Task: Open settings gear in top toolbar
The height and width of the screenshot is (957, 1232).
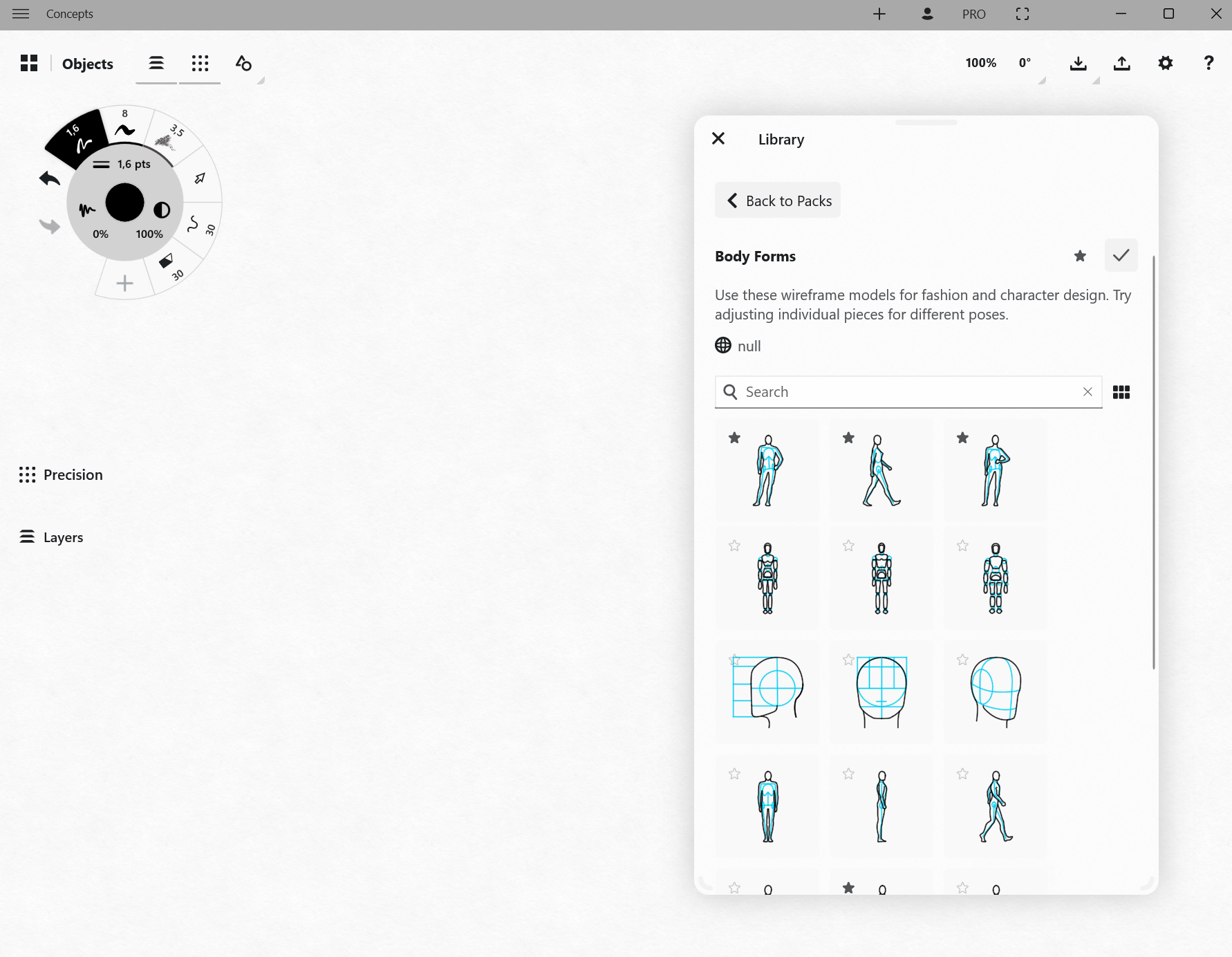Action: point(1165,64)
